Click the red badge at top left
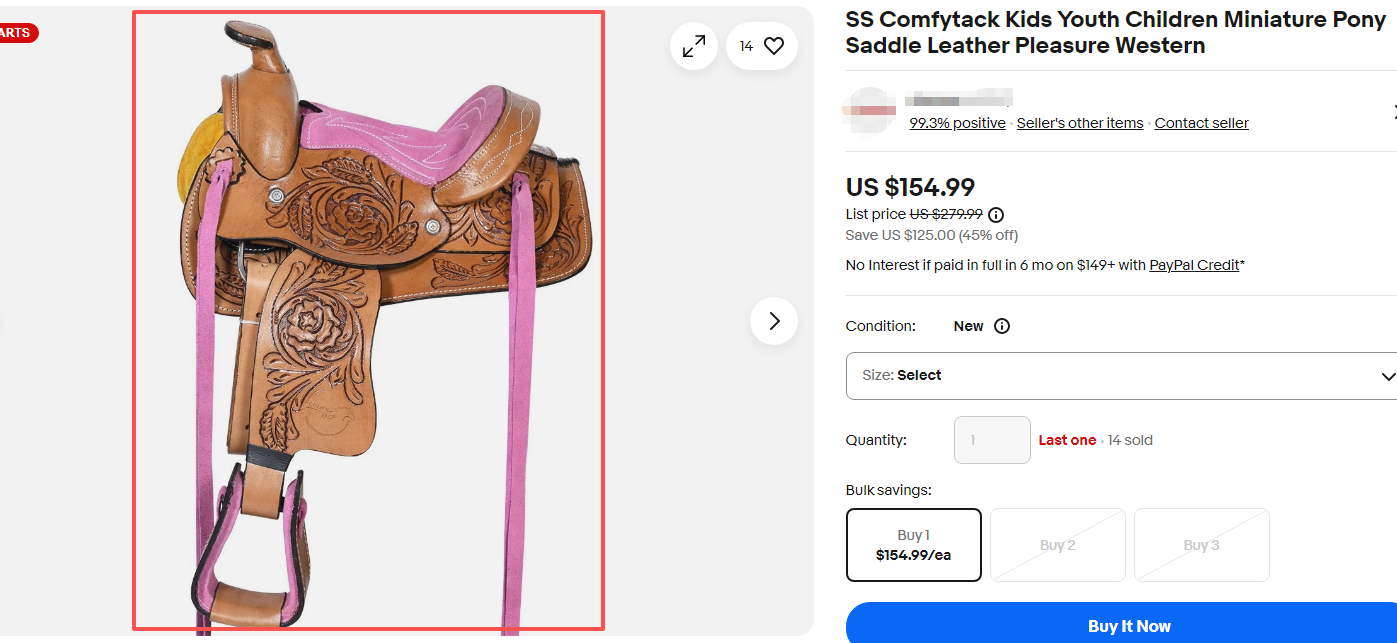The width and height of the screenshot is (1397, 643). [x=17, y=33]
